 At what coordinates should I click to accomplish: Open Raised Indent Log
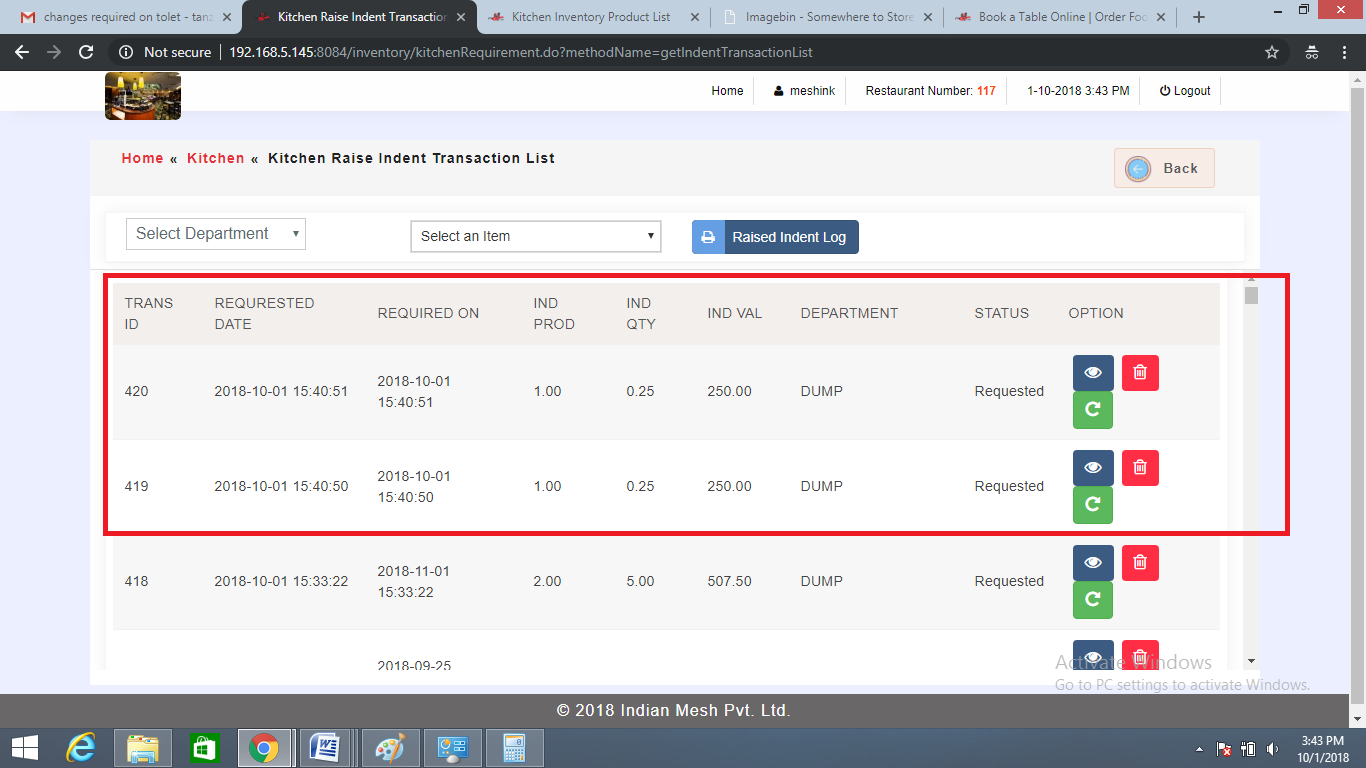coord(775,237)
